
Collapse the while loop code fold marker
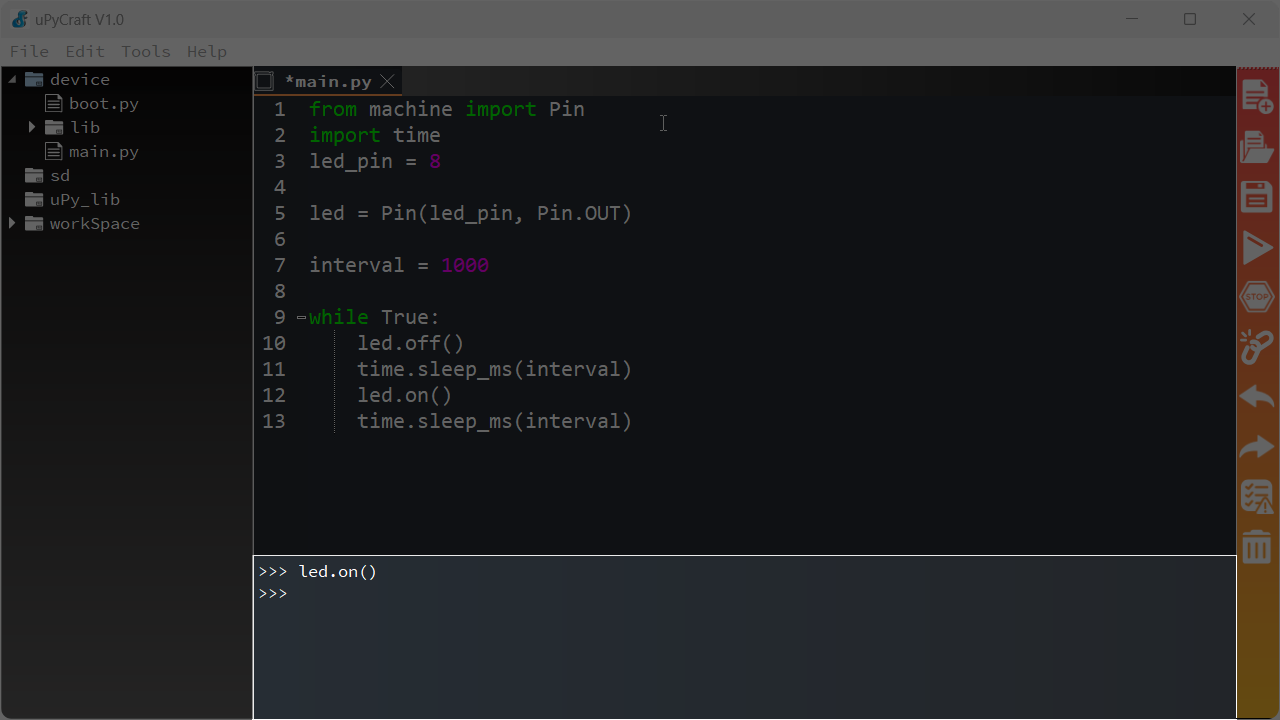click(x=300, y=316)
